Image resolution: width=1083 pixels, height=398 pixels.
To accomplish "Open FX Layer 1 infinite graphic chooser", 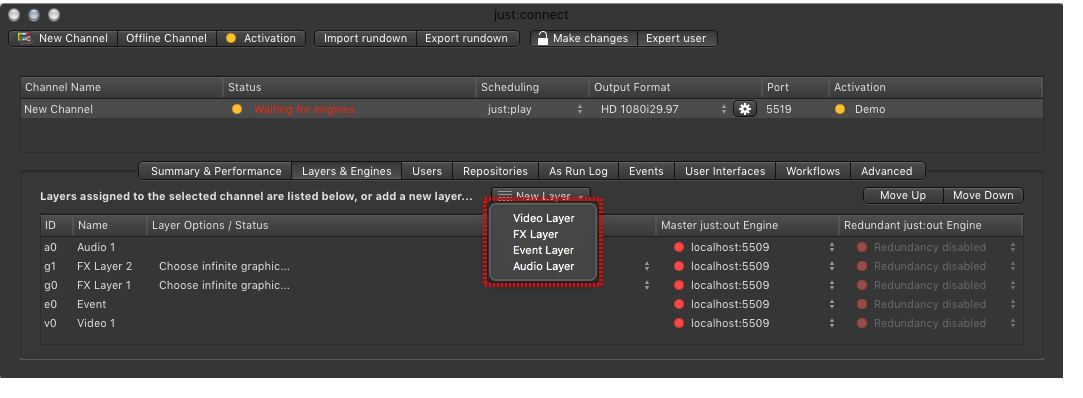I will click(403, 285).
